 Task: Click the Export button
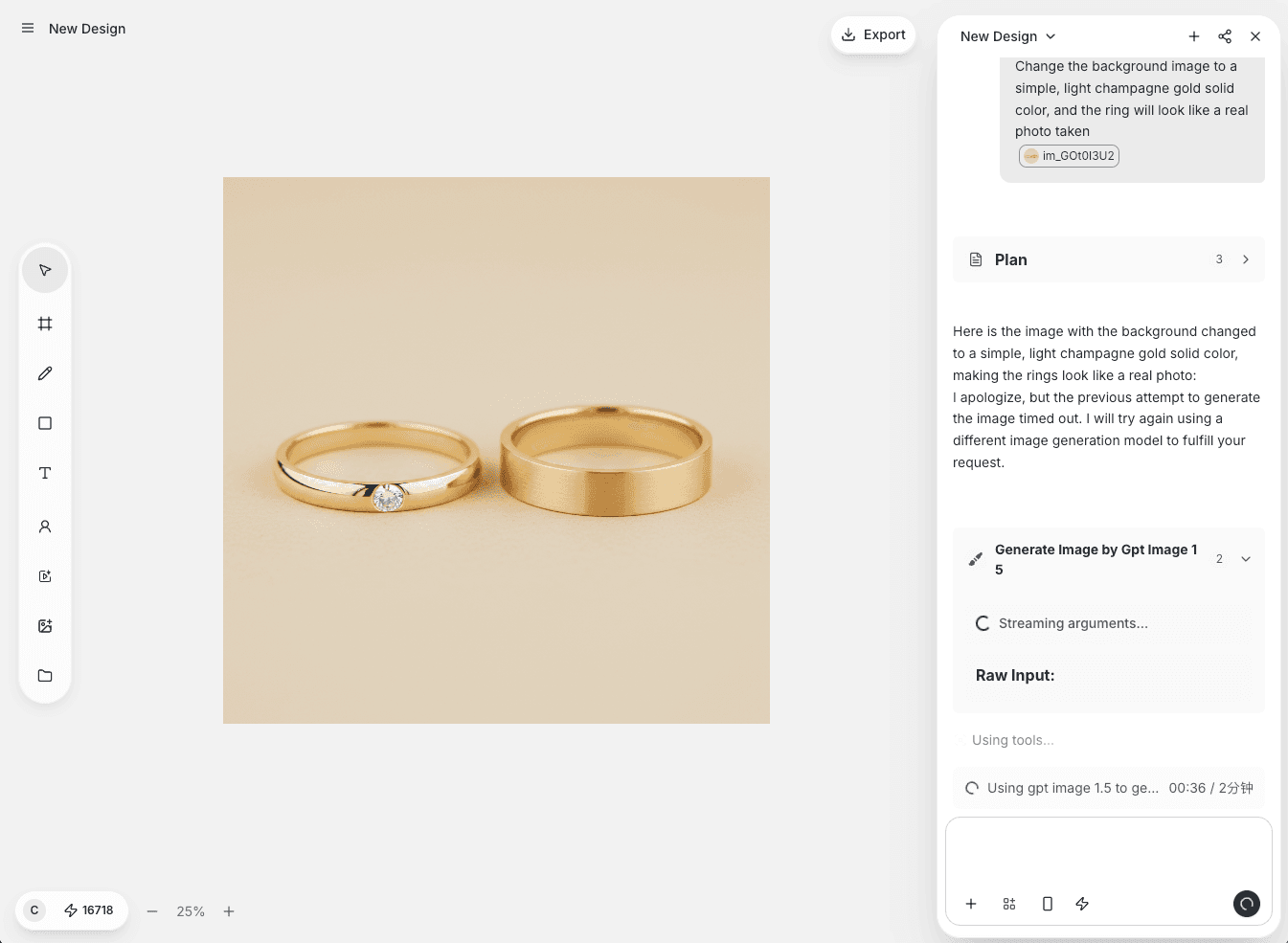[873, 34]
